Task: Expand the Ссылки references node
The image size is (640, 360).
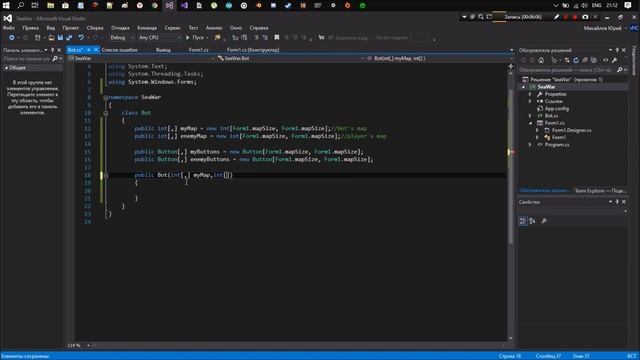Action: (x=531, y=101)
